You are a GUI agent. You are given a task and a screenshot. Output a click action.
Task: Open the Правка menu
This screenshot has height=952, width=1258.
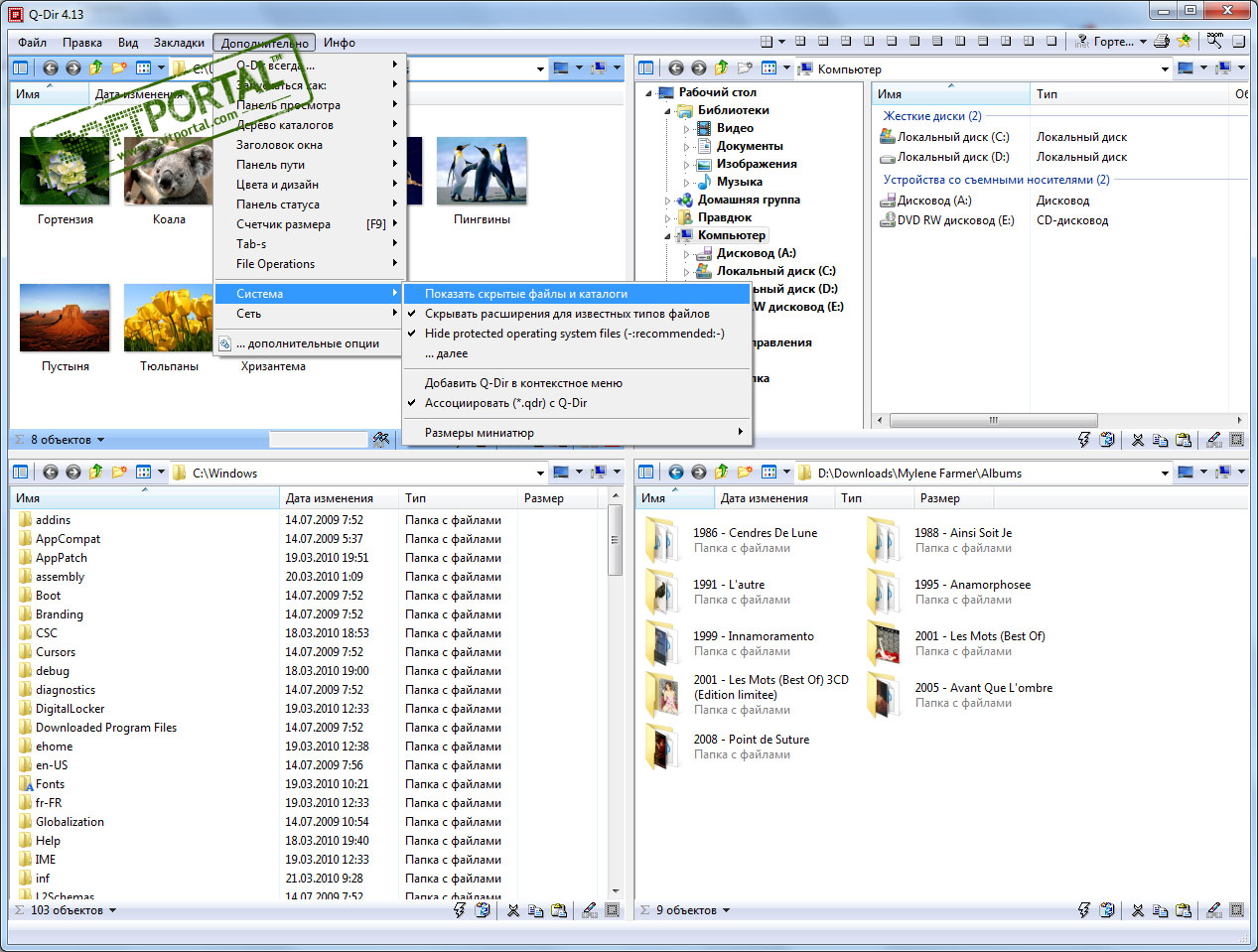[x=81, y=43]
